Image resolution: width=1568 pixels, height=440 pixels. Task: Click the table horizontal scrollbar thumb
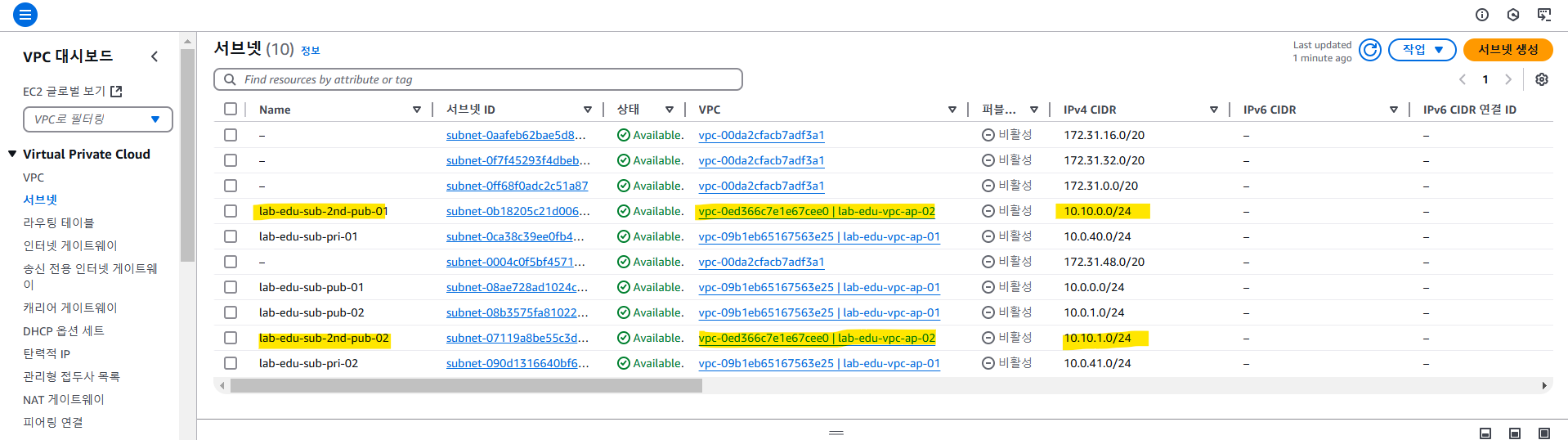[466, 385]
